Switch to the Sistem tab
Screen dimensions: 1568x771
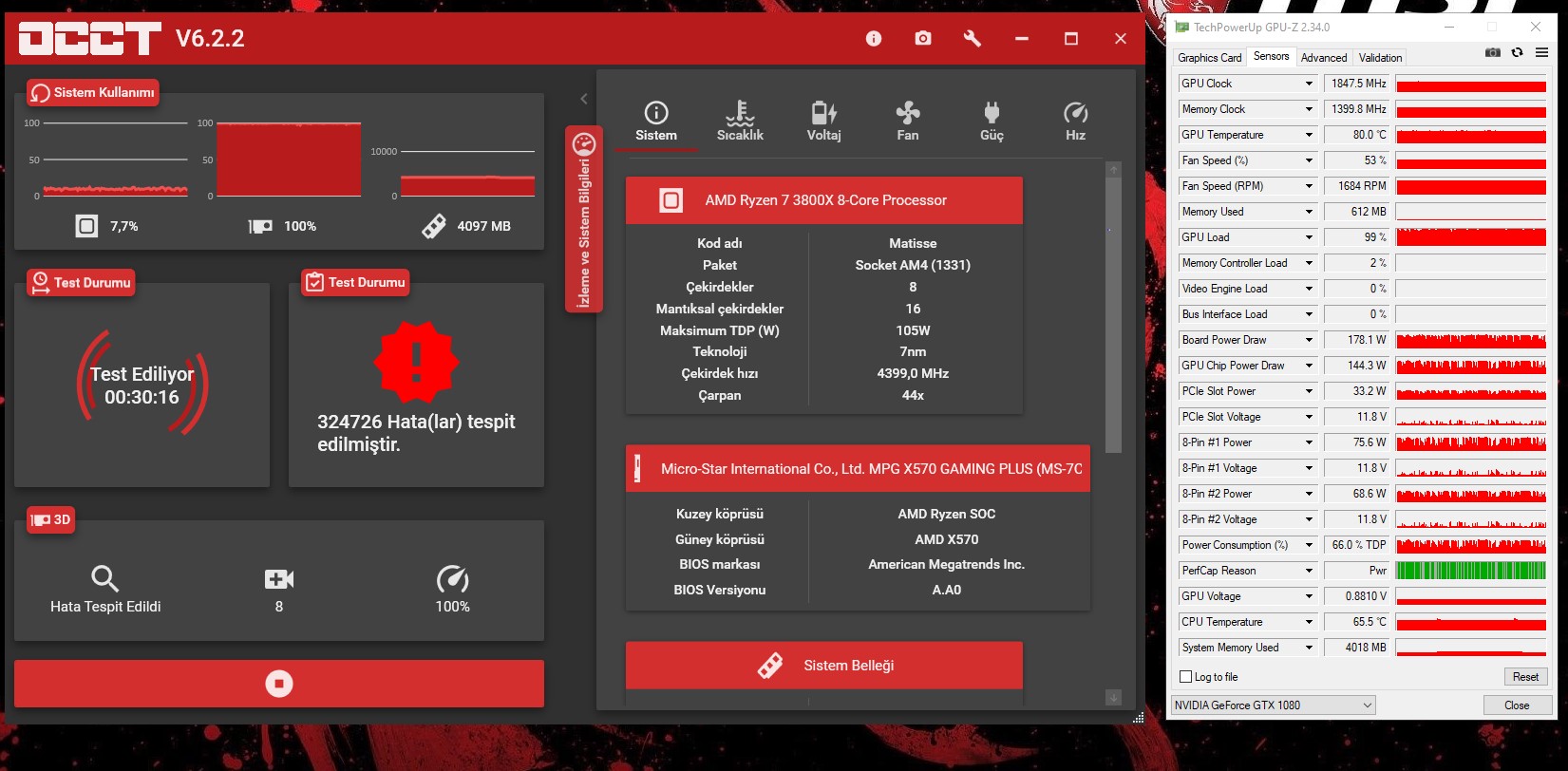tap(656, 122)
